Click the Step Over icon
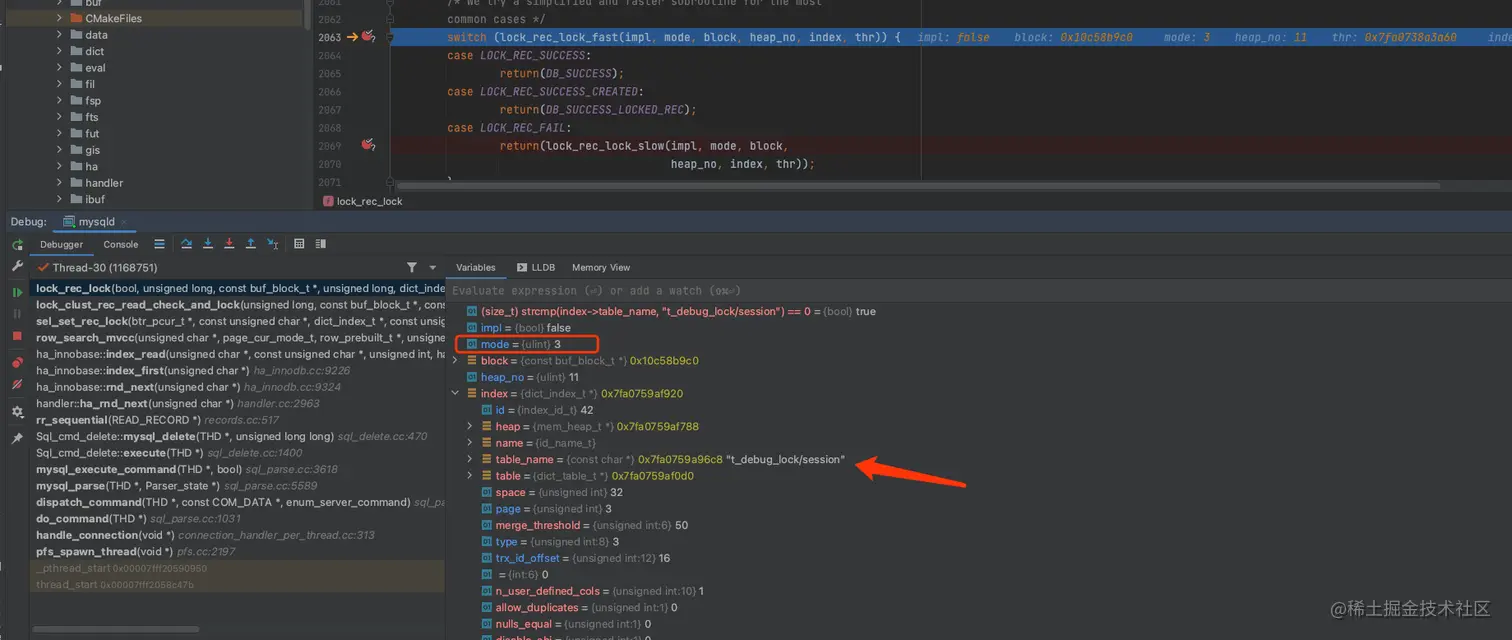This screenshot has width=1512, height=640. click(x=186, y=244)
